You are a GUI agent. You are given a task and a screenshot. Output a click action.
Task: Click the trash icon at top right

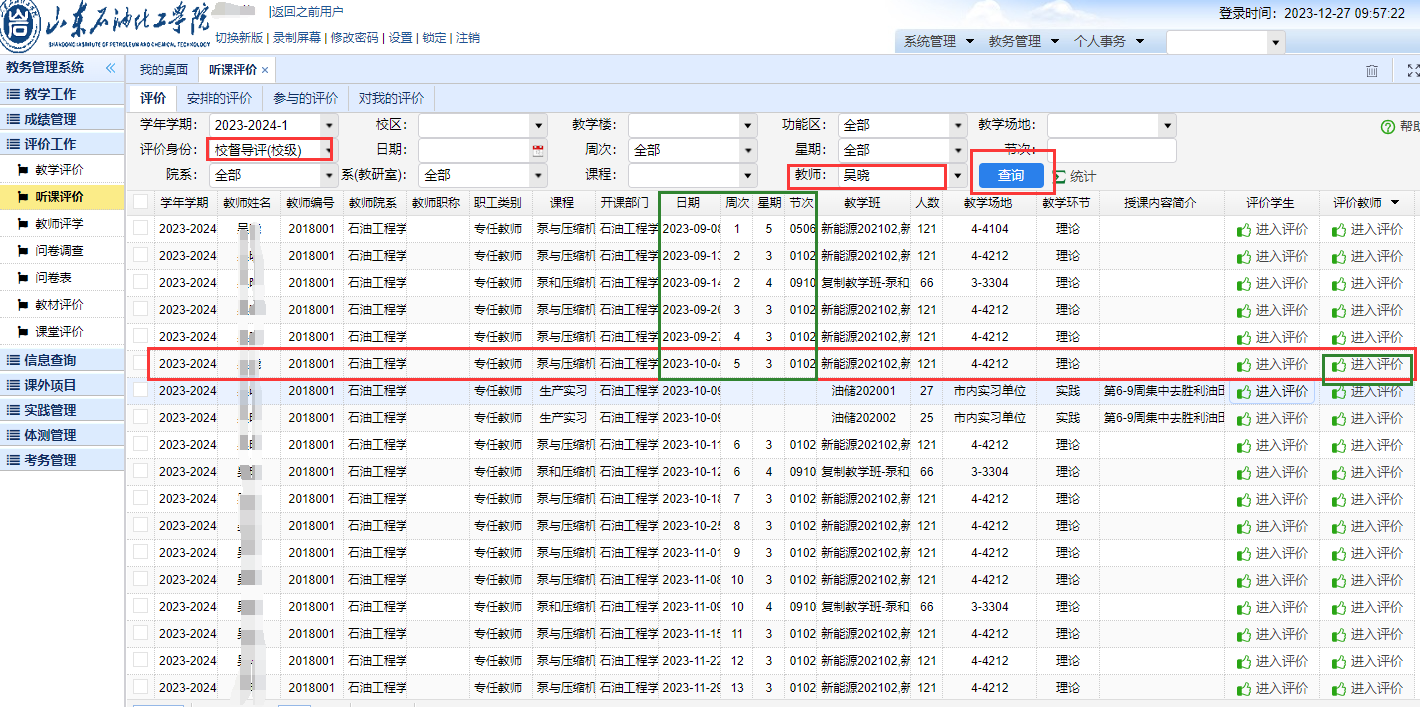1372,70
